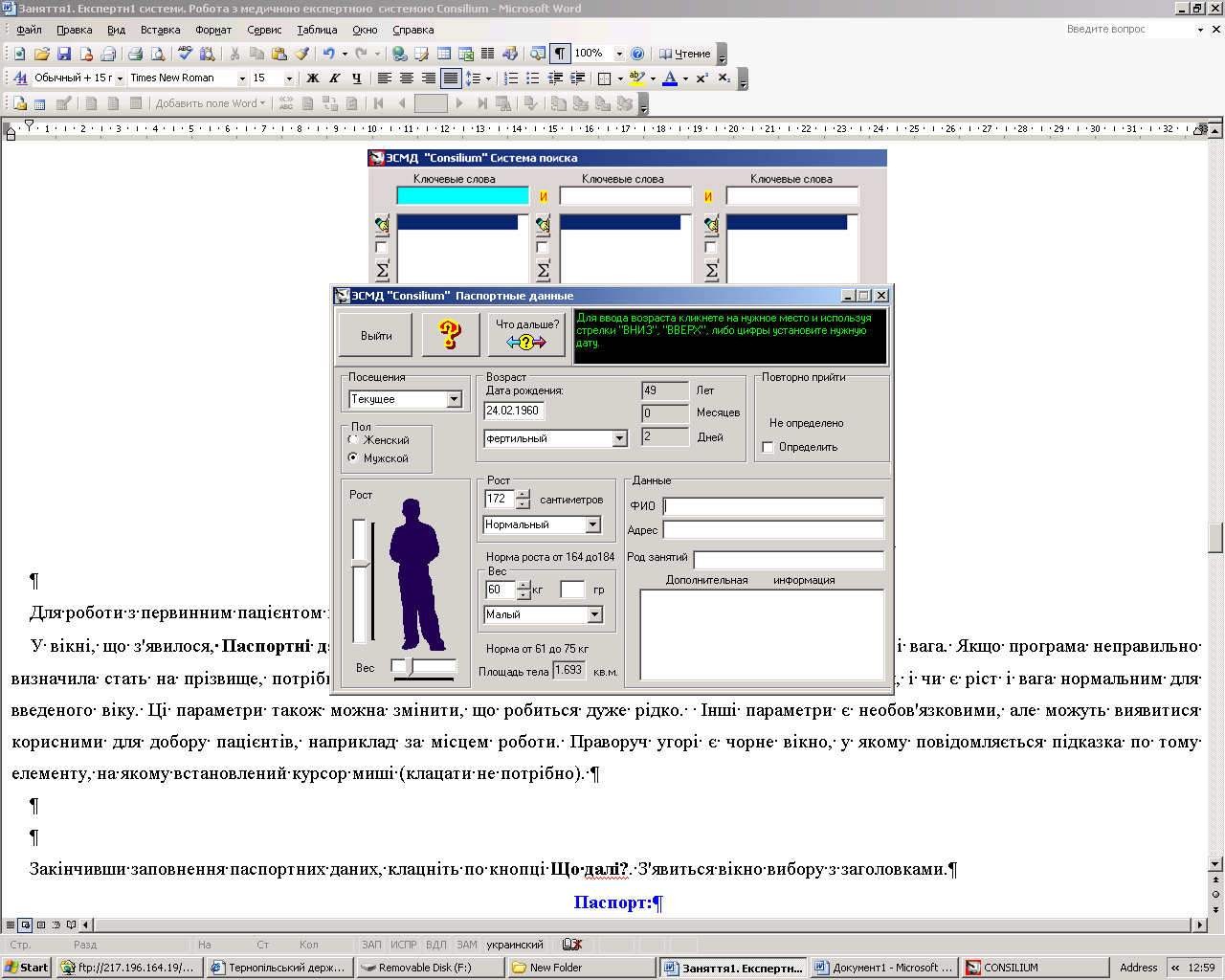Increase height with the Рост spinner up arrow
The width and height of the screenshot is (1225, 980).
tap(523, 494)
